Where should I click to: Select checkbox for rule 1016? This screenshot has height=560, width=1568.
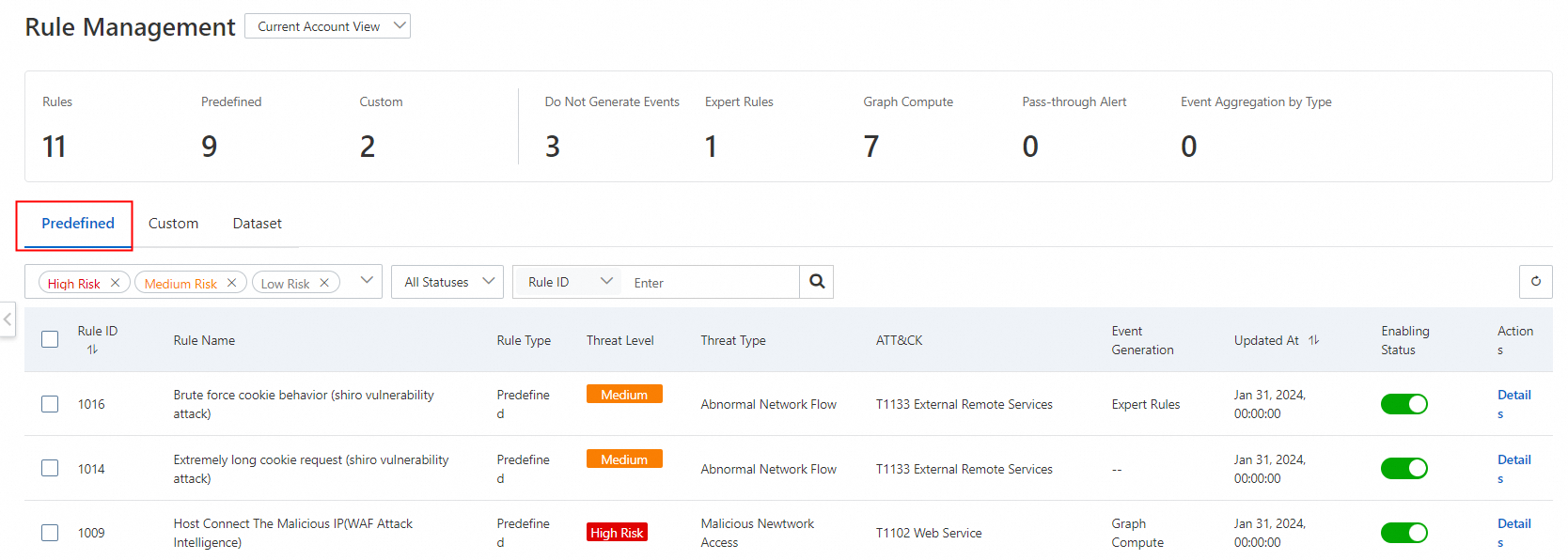[x=50, y=404]
